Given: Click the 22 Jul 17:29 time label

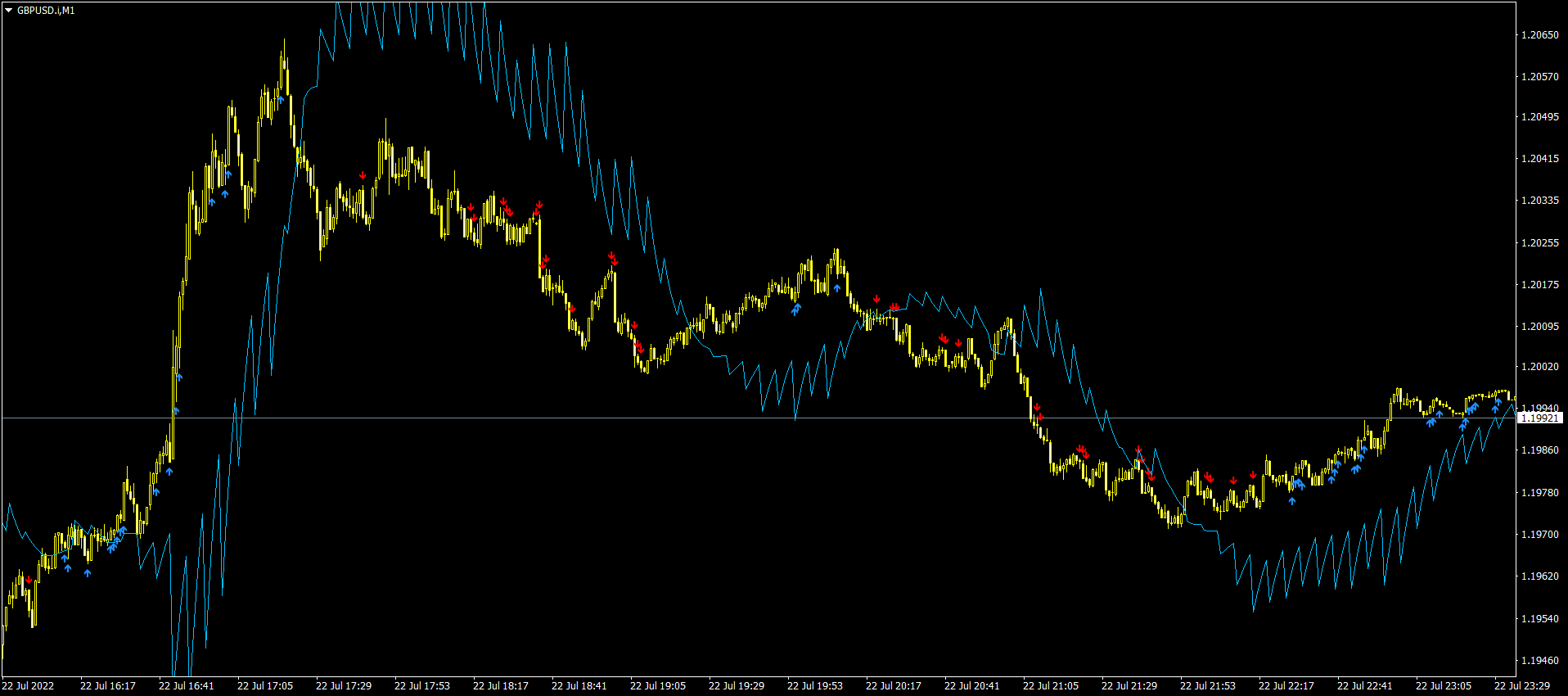Looking at the screenshot, I should pyautogui.click(x=344, y=686).
